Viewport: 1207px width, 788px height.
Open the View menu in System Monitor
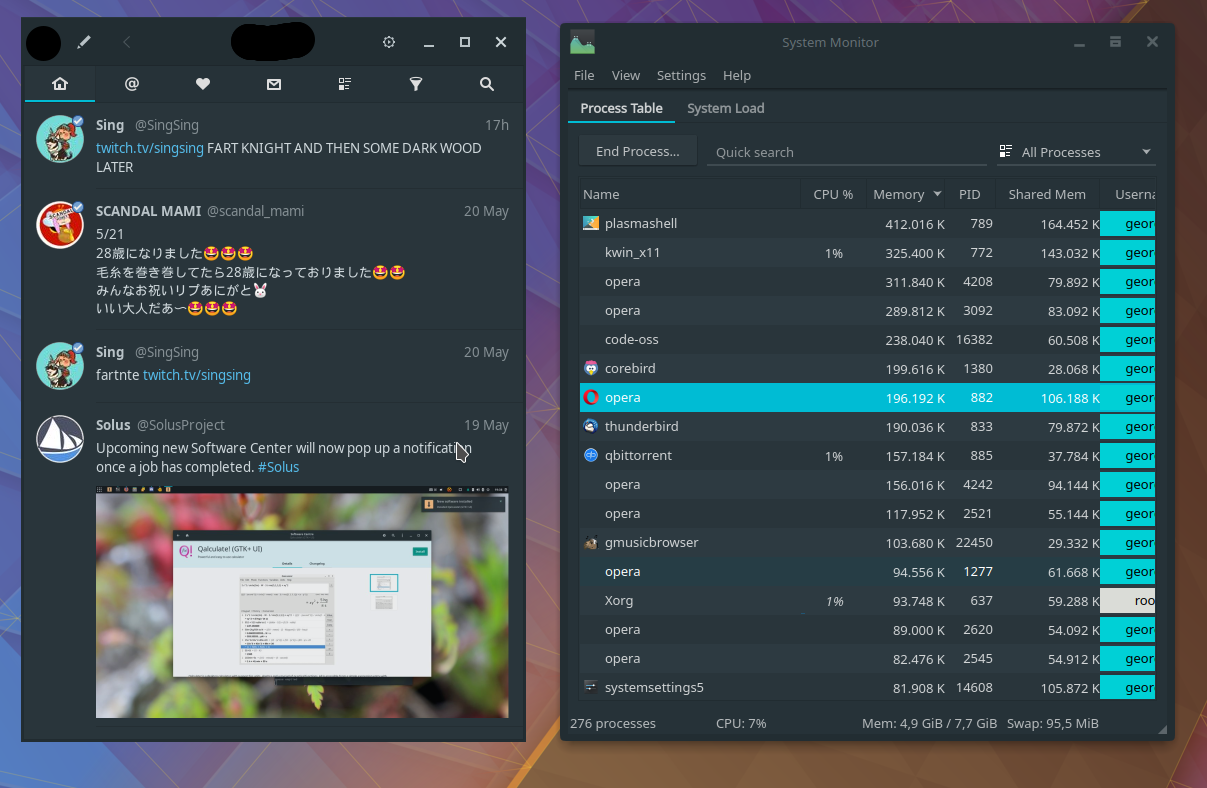coord(626,75)
